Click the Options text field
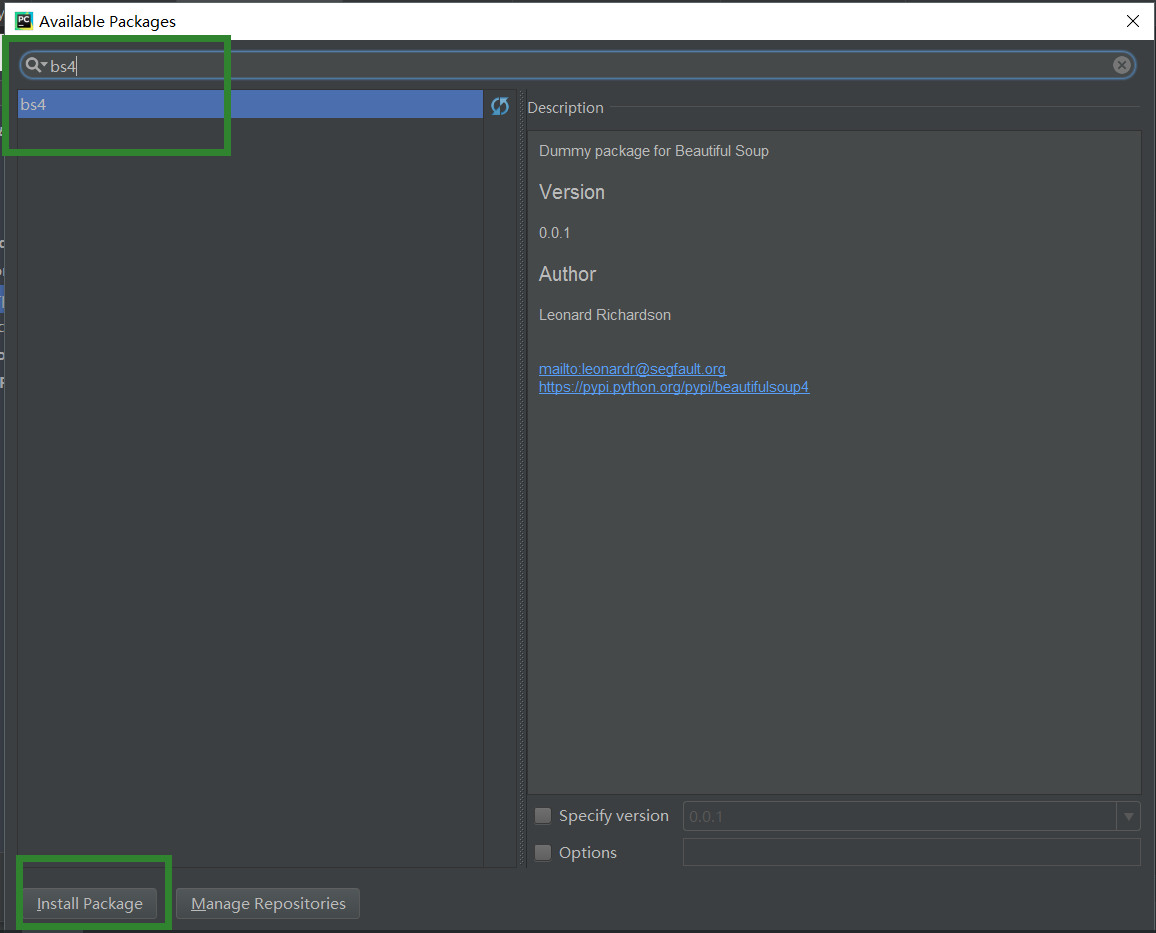The height and width of the screenshot is (933, 1156). coord(911,853)
